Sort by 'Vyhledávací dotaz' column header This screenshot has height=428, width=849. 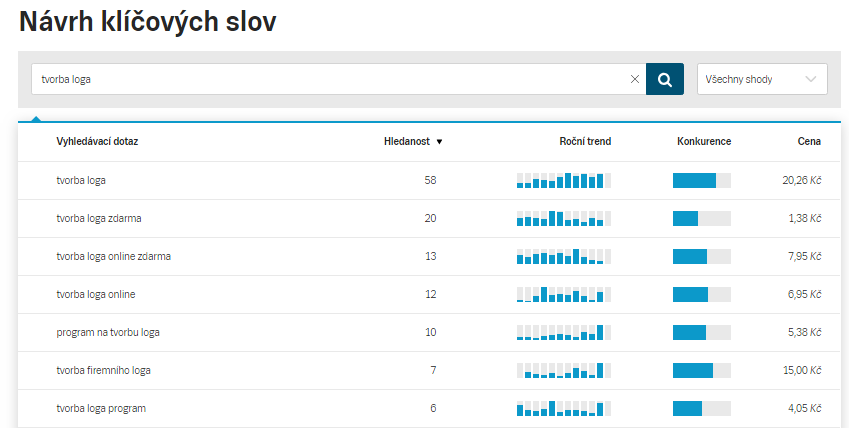[97, 141]
